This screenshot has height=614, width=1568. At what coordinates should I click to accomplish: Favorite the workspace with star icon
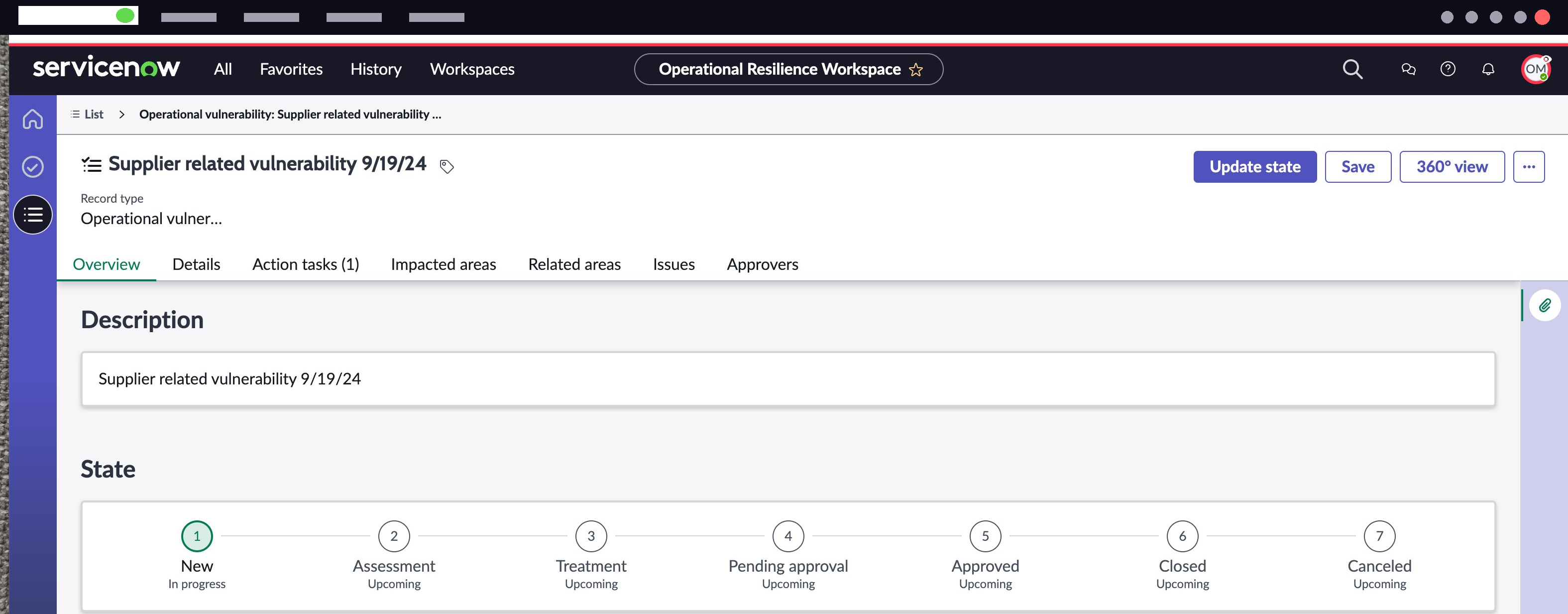pos(916,70)
